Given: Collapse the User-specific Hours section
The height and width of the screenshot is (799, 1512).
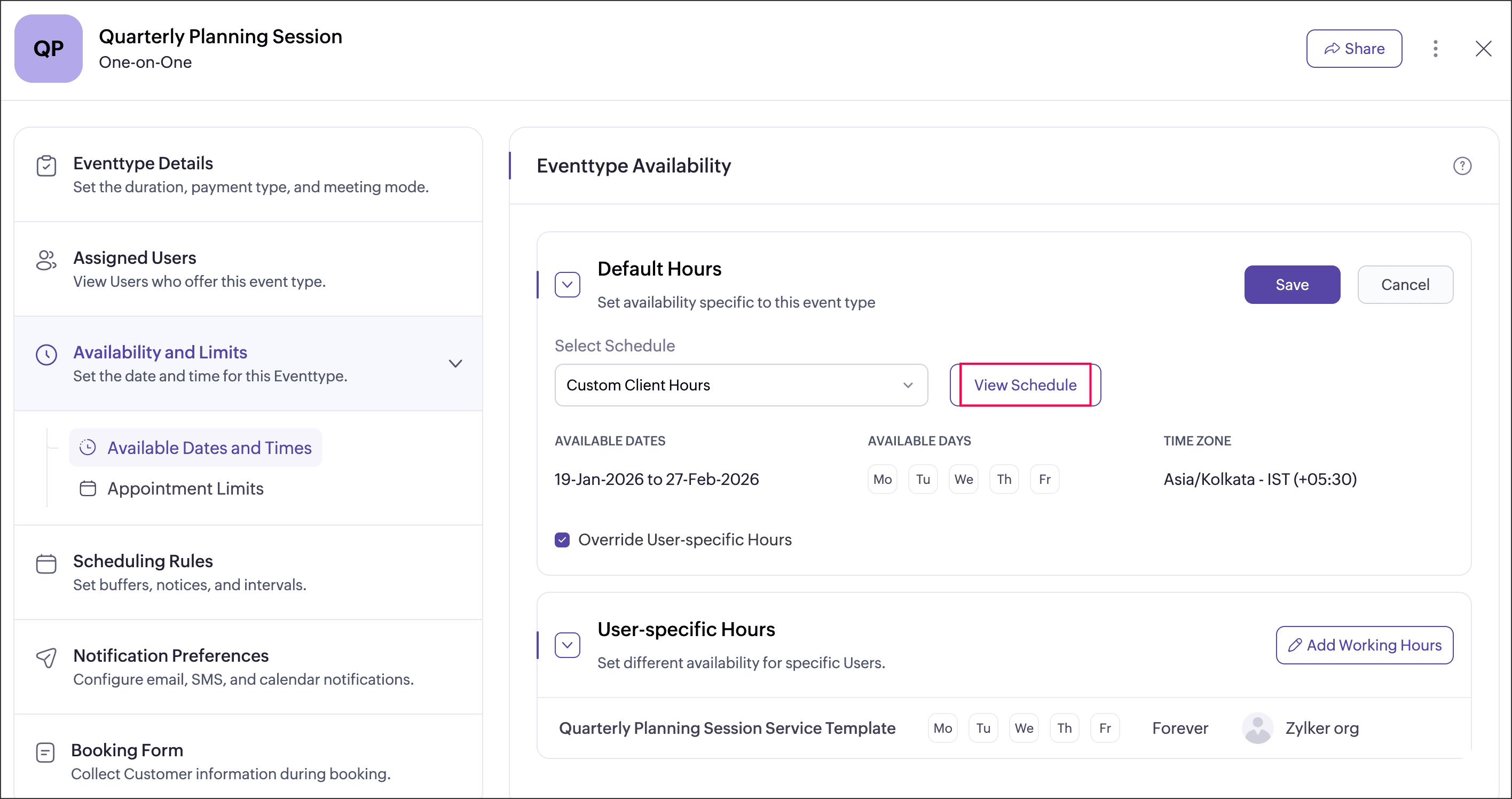Looking at the screenshot, I should [x=567, y=645].
